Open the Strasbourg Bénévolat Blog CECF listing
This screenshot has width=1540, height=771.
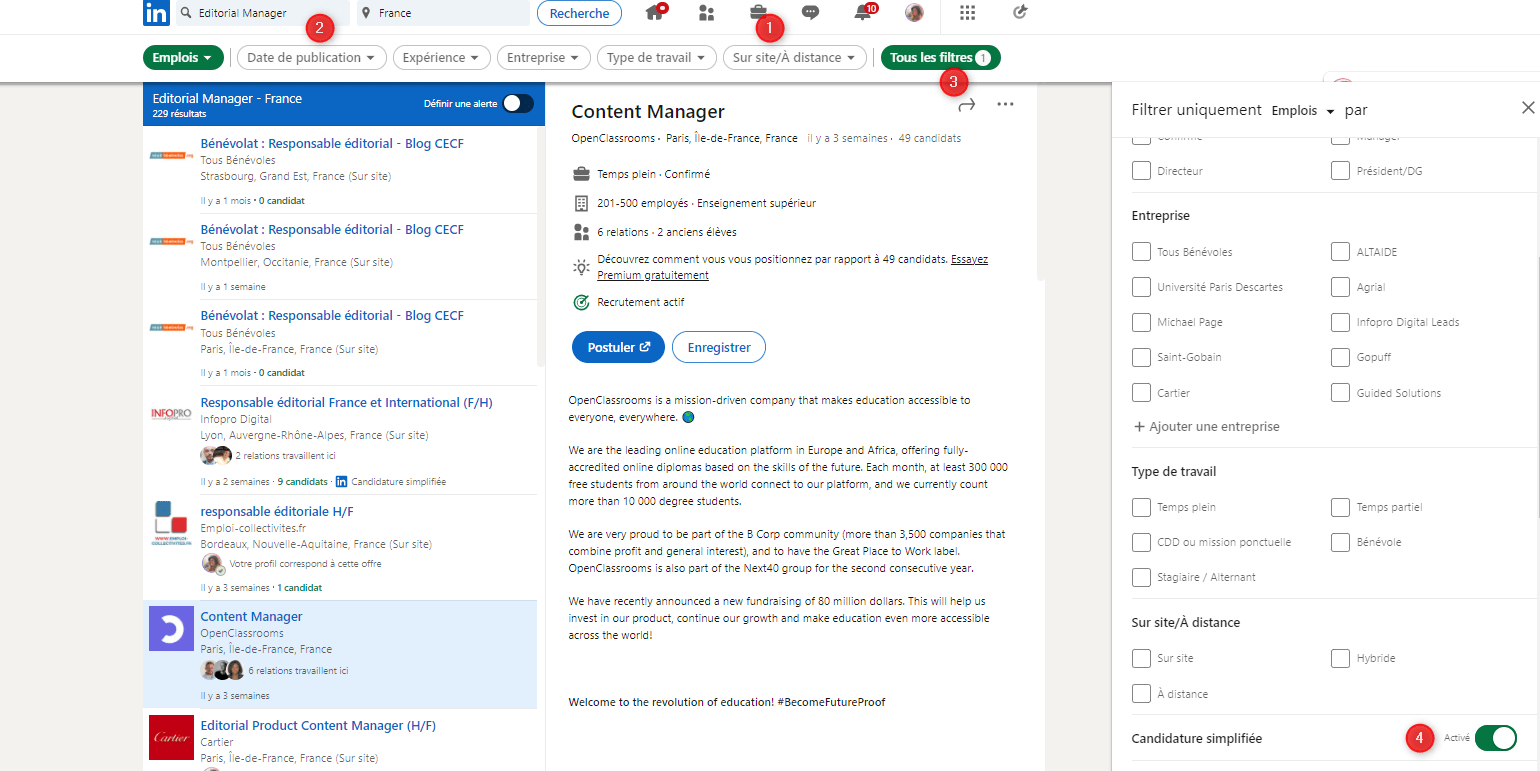[332, 143]
